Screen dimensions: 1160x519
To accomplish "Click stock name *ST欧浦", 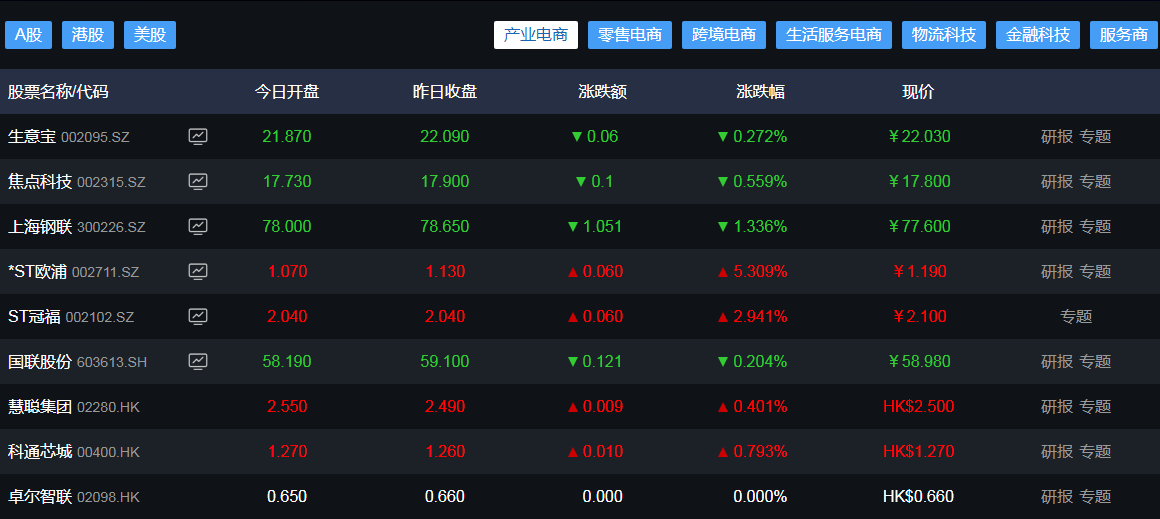I will (37, 272).
